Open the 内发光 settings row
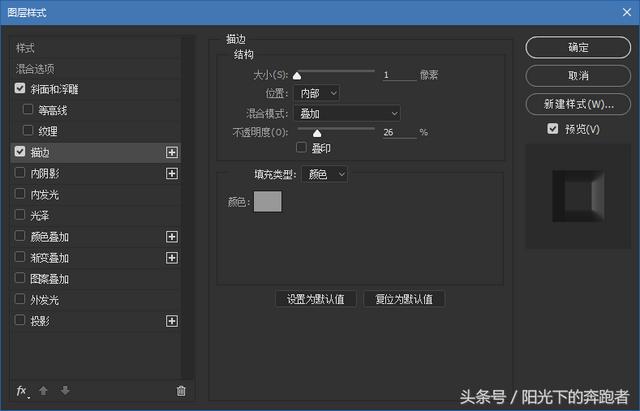640x411 pixels. (x=96, y=195)
